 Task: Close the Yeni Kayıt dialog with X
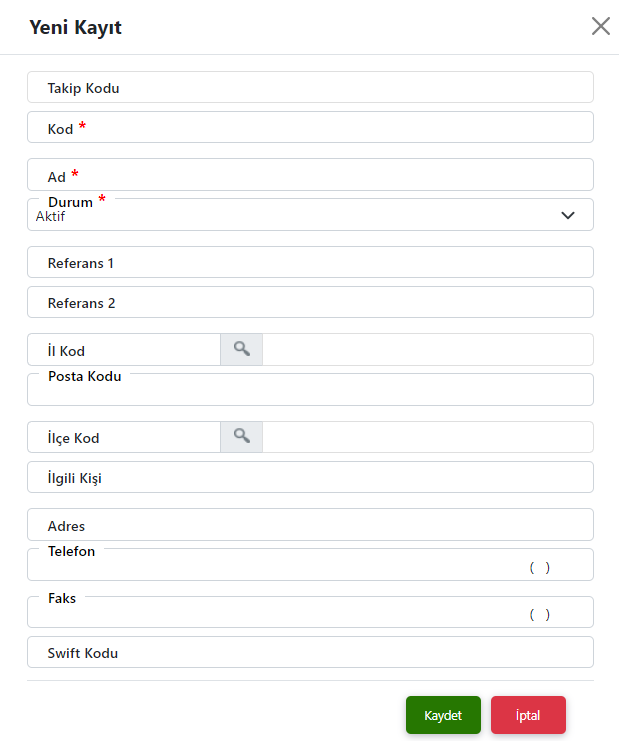(x=601, y=26)
